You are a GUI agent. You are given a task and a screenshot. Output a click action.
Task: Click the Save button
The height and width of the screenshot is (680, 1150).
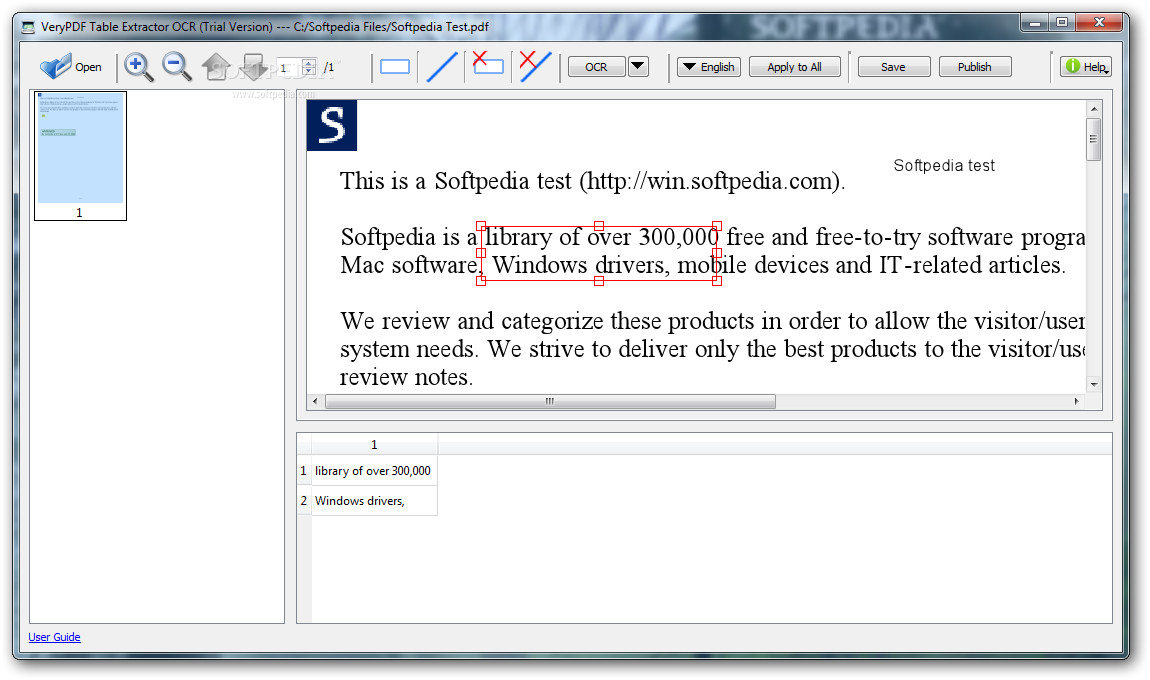pyautogui.click(x=893, y=67)
